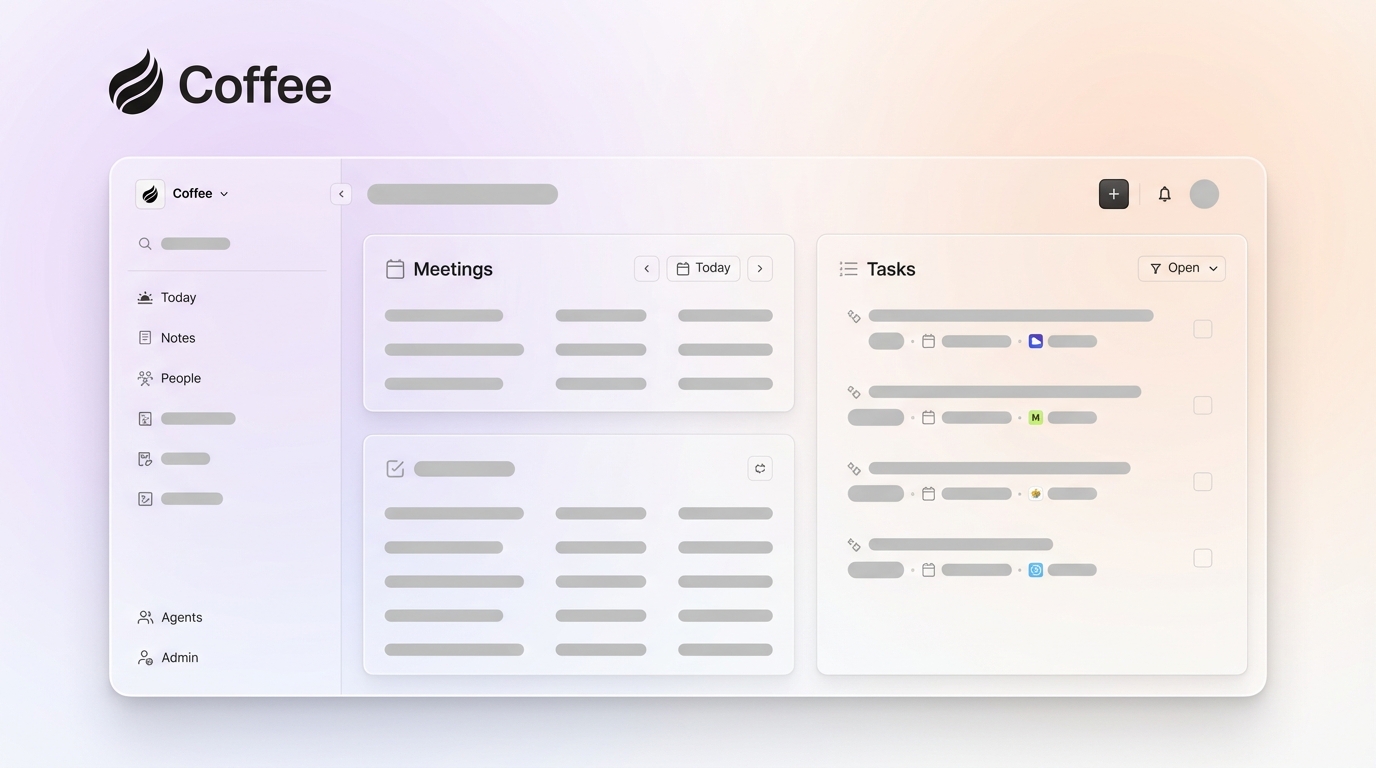The height and width of the screenshot is (768, 1376).
Task: Click the search magnifier in sidebar
Action: click(145, 244)
